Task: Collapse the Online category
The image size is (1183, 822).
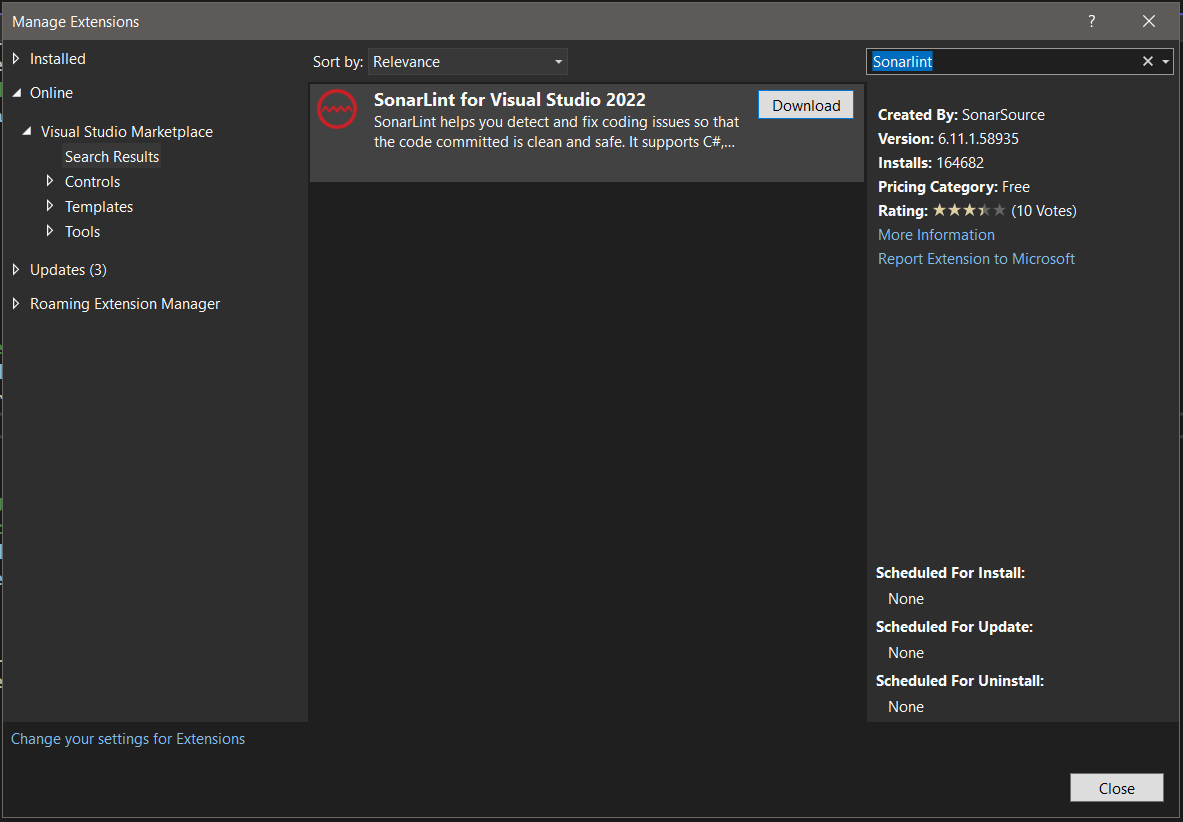Action: (17, 93)
